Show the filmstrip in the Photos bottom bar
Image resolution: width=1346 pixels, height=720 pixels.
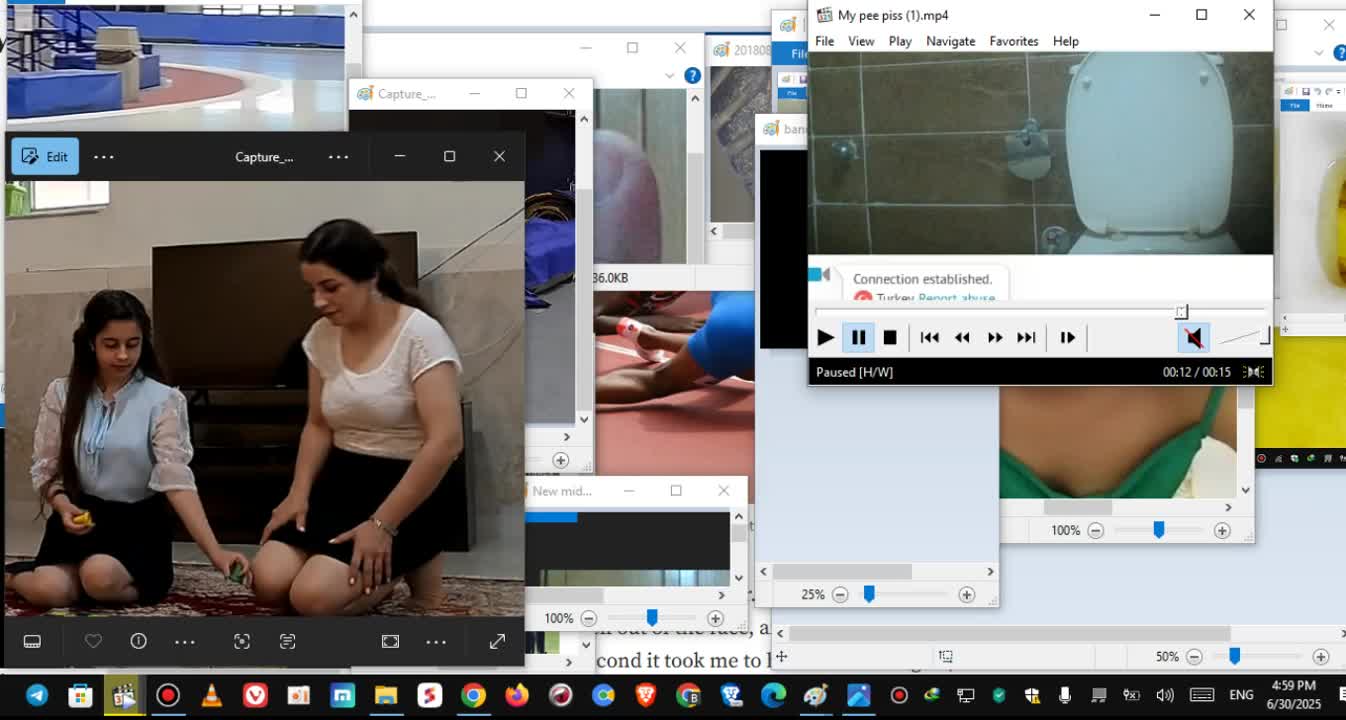click(32, 642)
